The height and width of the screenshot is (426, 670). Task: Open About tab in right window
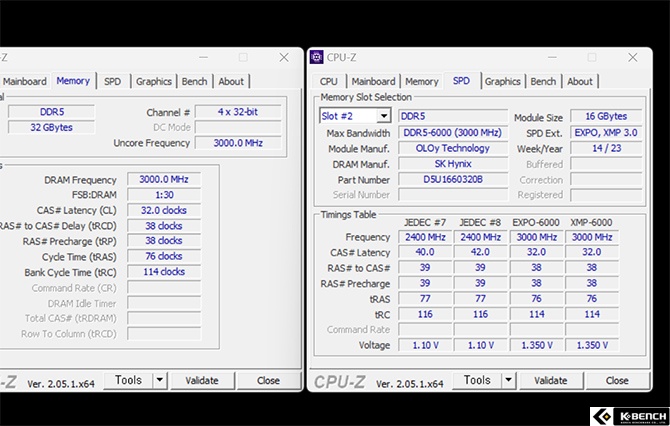click(x=580, y=81)
